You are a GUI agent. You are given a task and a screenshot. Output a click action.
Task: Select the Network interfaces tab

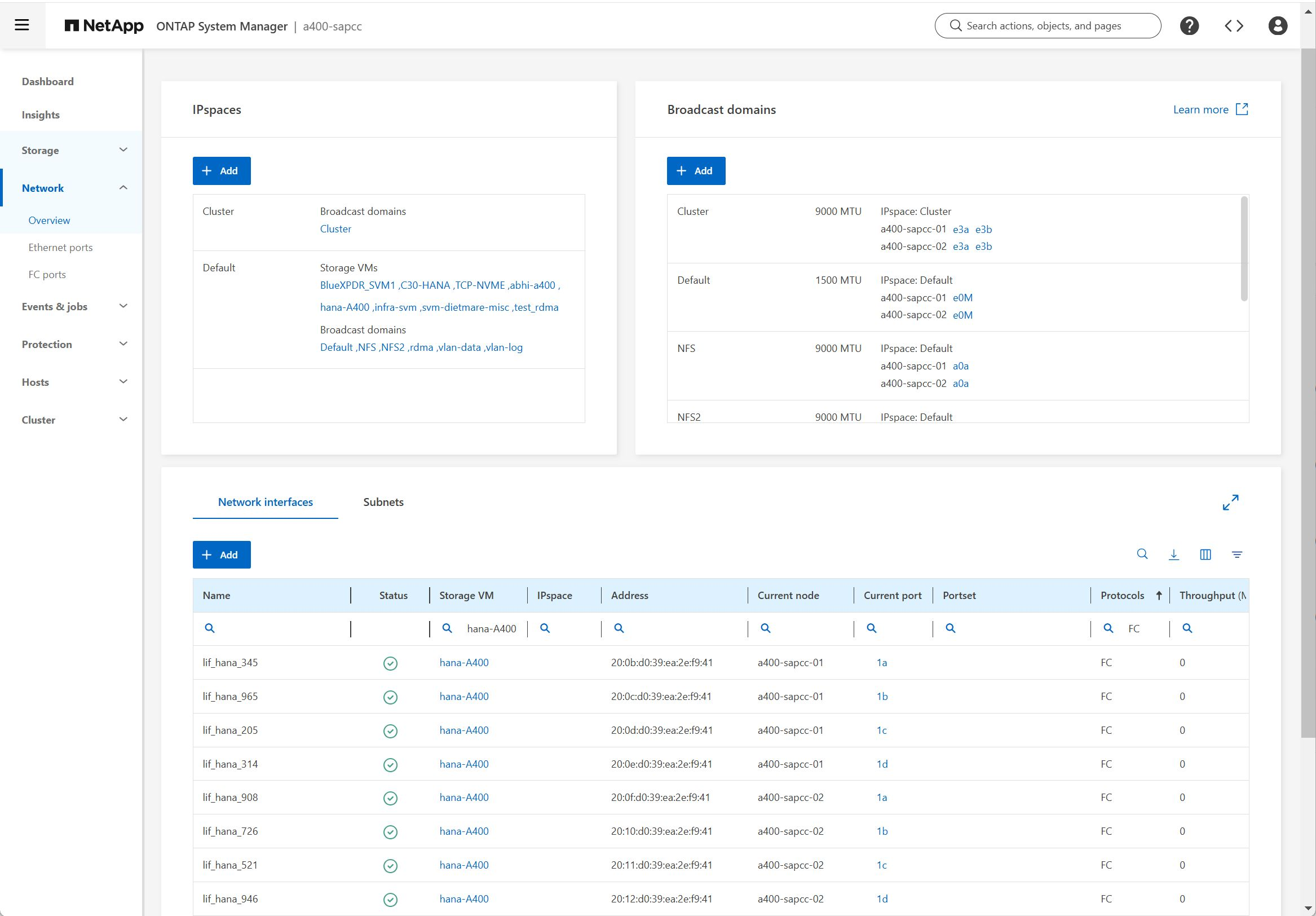(266, 502)
